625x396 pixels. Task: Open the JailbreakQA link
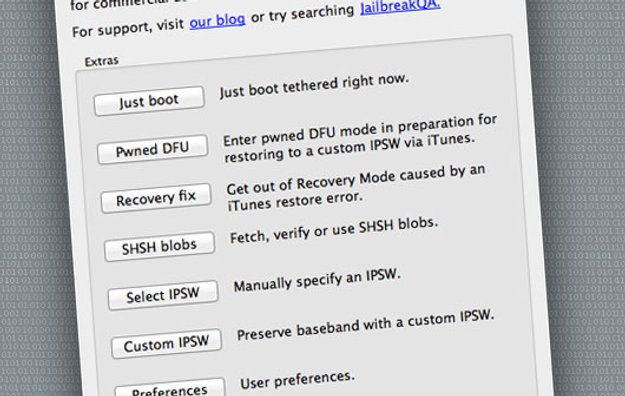(x=400, y=6)
